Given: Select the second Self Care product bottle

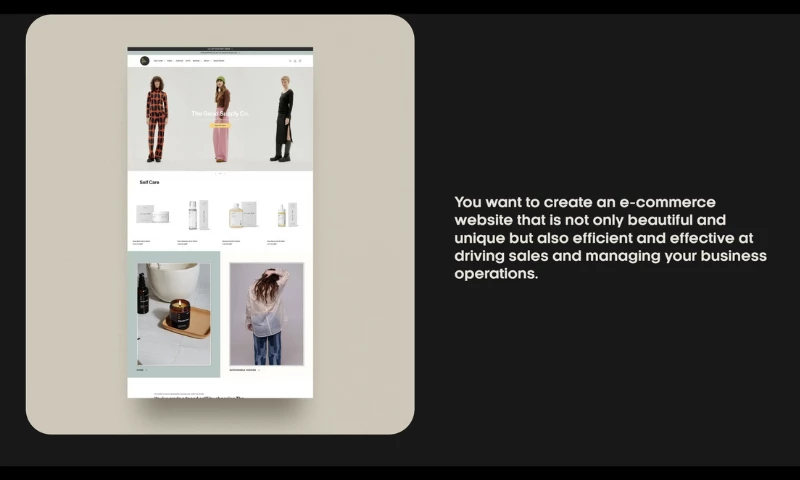Looking at the screenshot, I should [197, 215].
